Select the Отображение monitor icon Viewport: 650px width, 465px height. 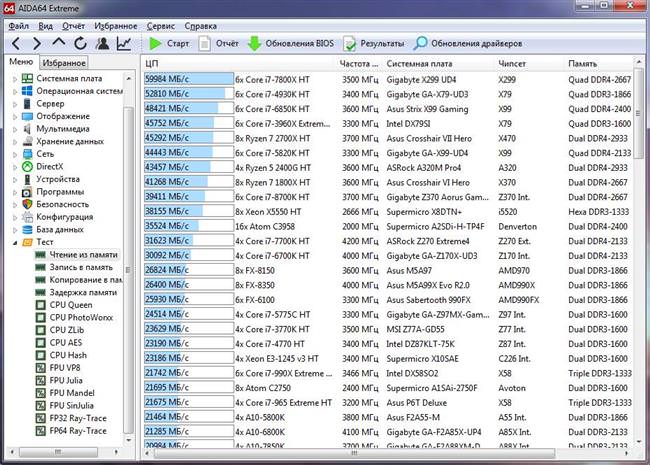coord(27,116)
